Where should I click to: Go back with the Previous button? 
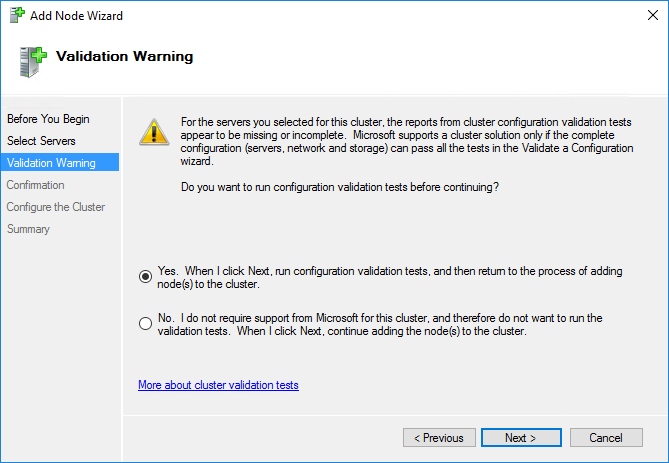(x=439, y=438)
